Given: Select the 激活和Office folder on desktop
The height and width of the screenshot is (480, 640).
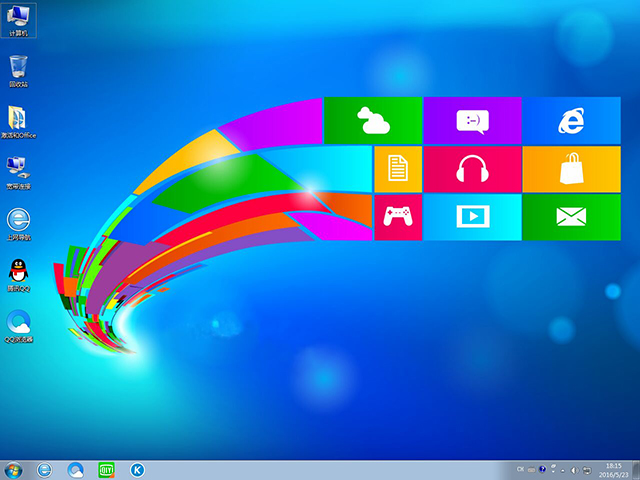Looking at the screenshot, I should click(18, 122).
